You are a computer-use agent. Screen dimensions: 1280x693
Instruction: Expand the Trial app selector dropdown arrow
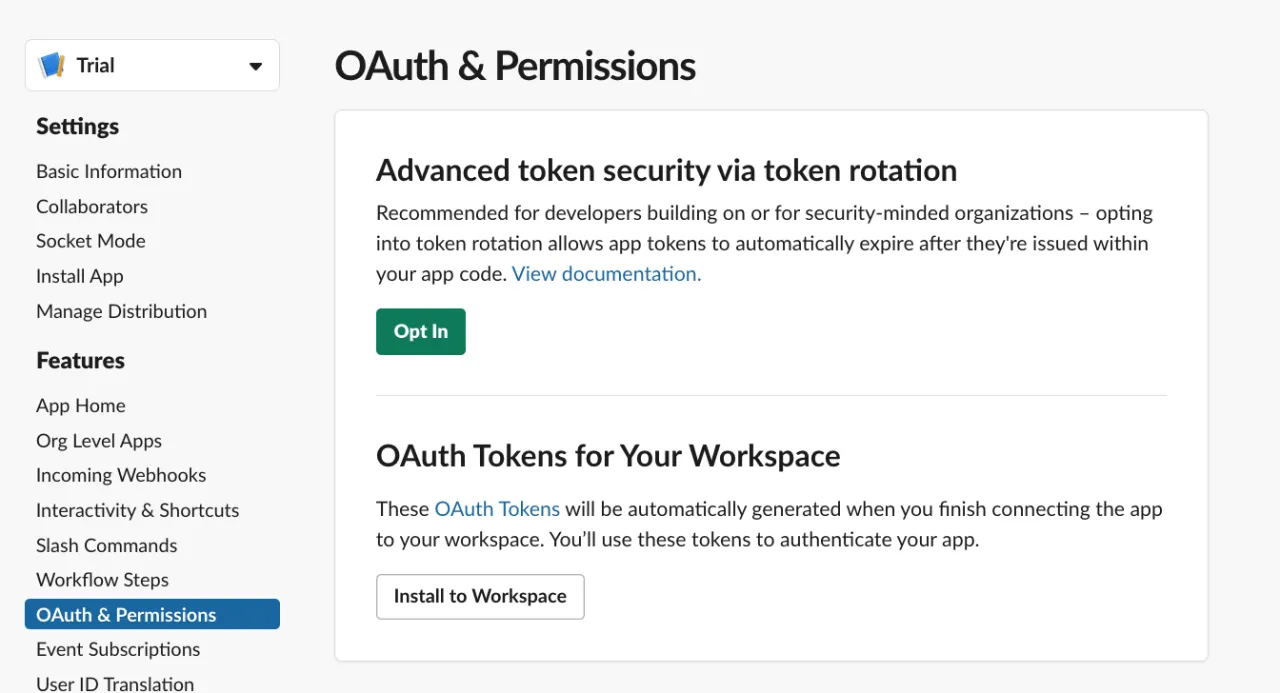click(256, 67)
